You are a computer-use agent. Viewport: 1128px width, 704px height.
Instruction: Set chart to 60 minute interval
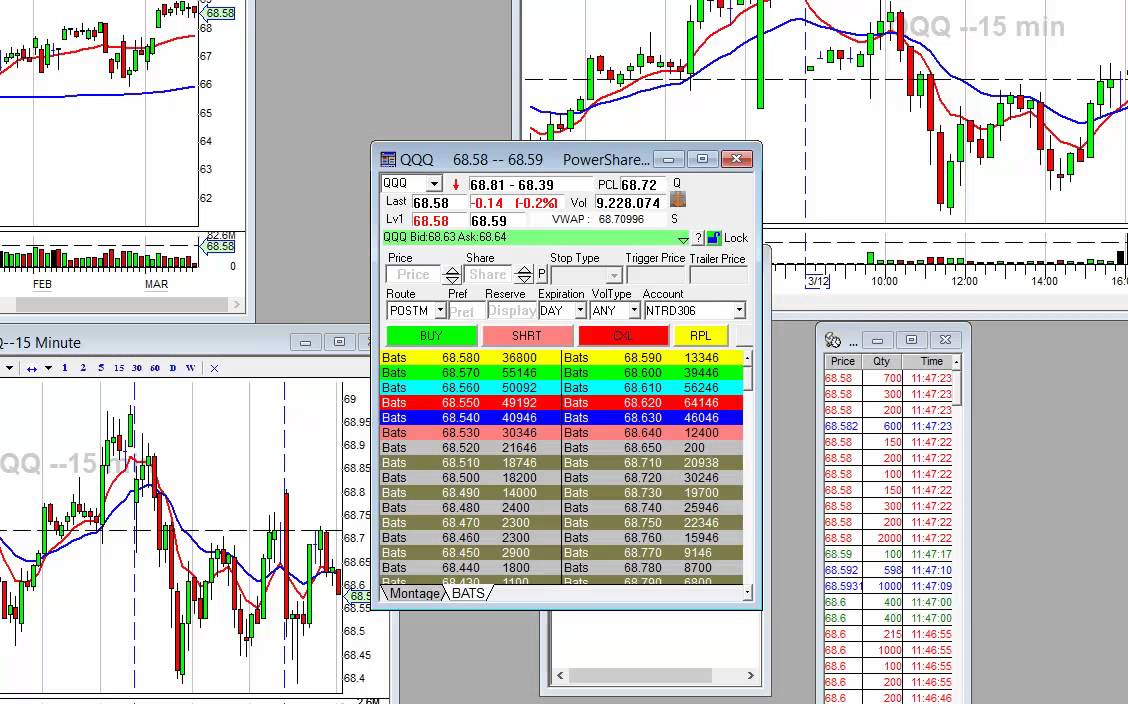155,368
